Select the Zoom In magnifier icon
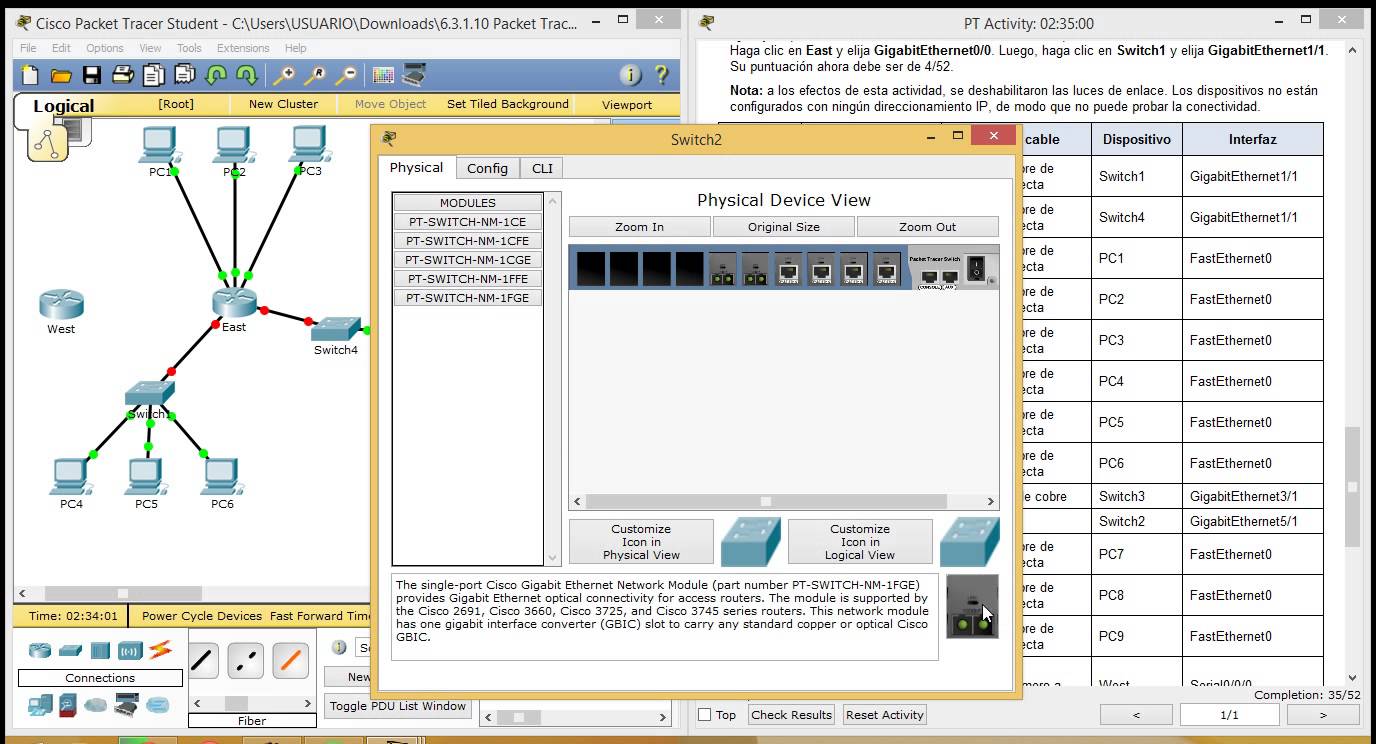Screen dimensions: 1376x744 (284, 75)
